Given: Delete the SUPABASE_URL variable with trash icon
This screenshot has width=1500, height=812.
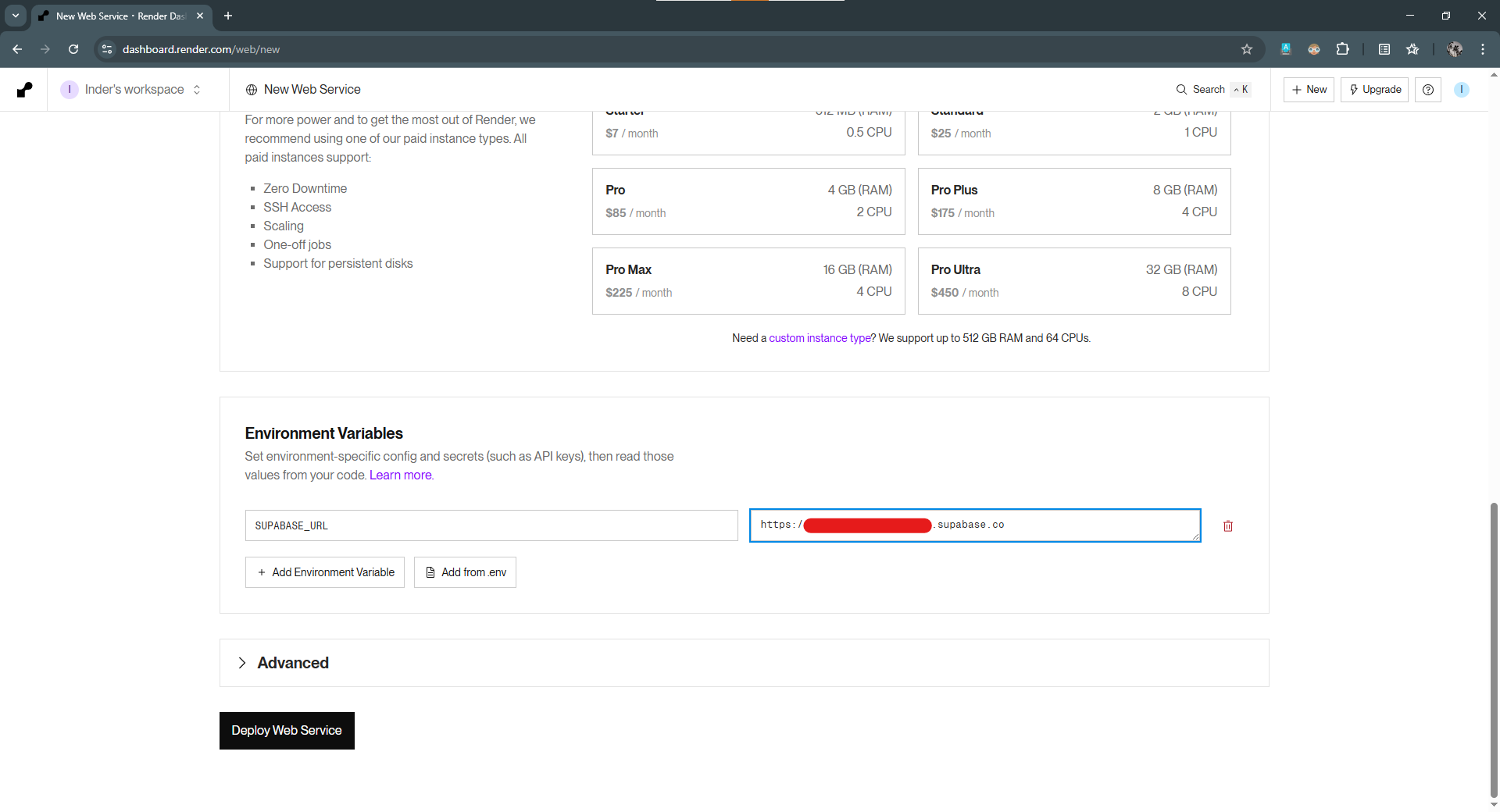Looking at the screenshot, I should tap(1228, 526).
